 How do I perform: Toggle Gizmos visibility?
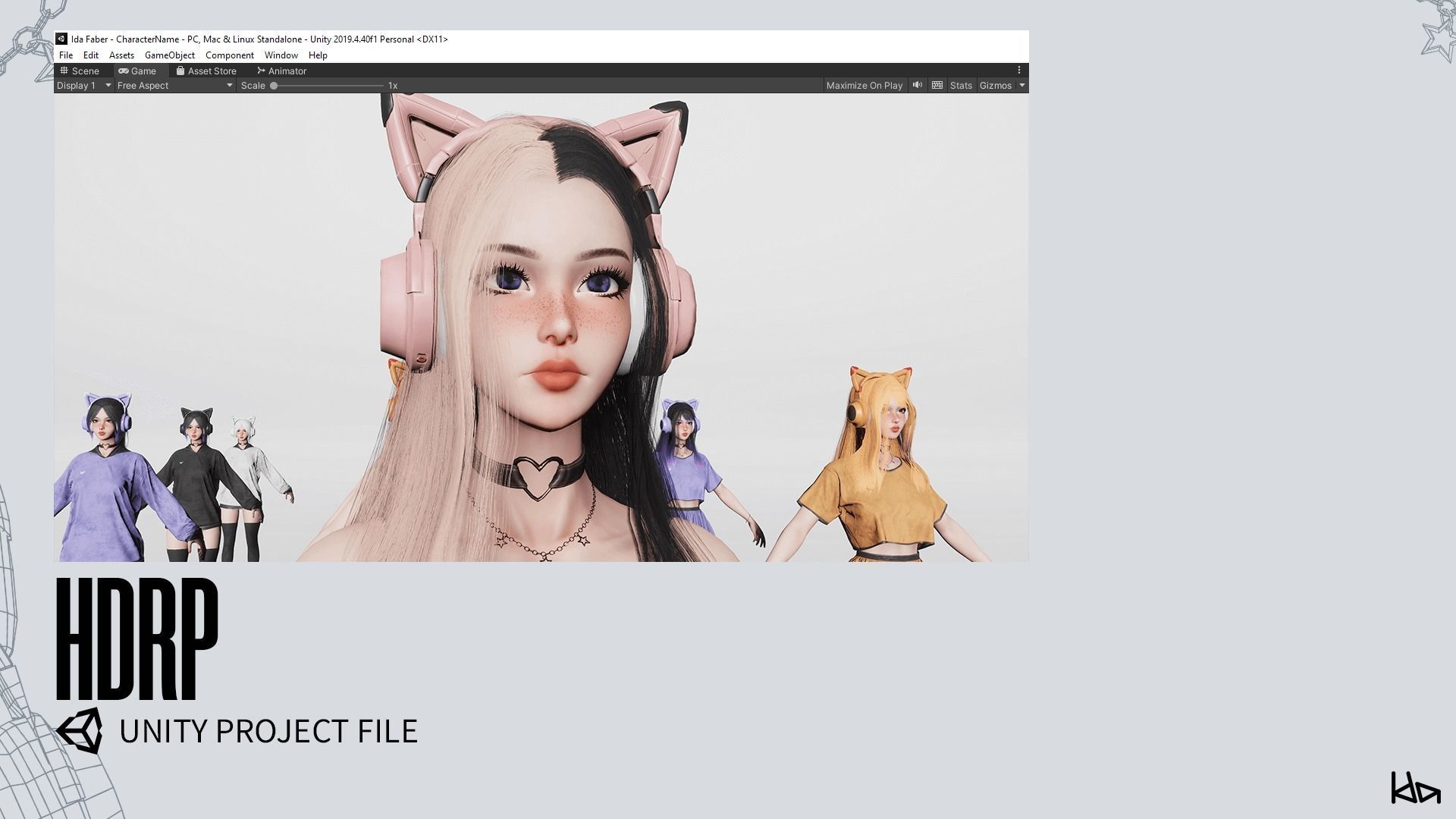point(995,86)
